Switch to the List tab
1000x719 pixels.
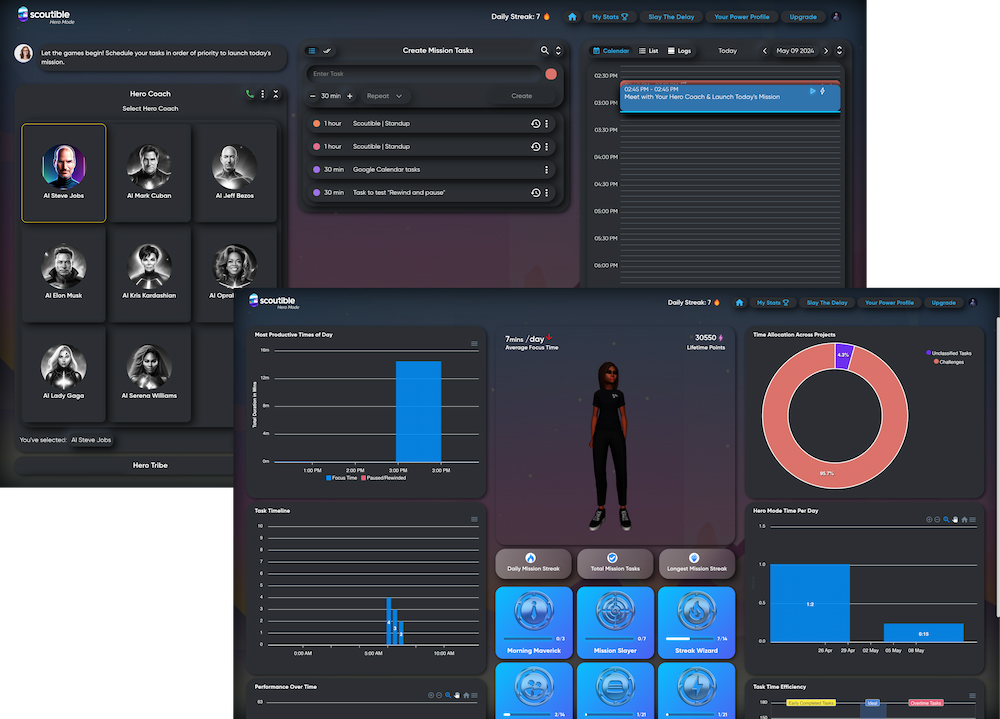(649, 51)
